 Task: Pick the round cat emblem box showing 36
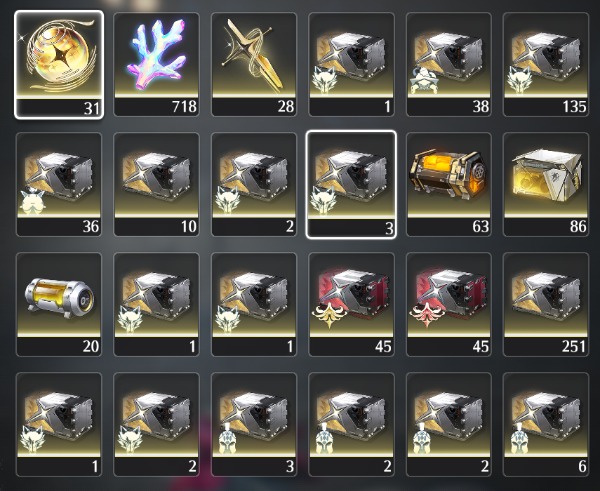tap(59, 184)
